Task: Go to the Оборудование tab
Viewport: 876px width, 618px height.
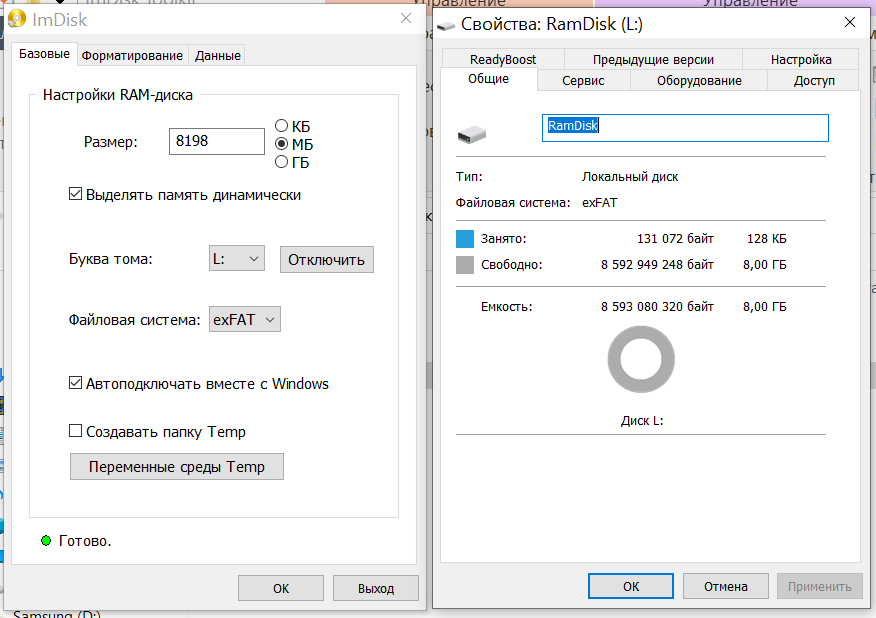Action: (699, 81)
